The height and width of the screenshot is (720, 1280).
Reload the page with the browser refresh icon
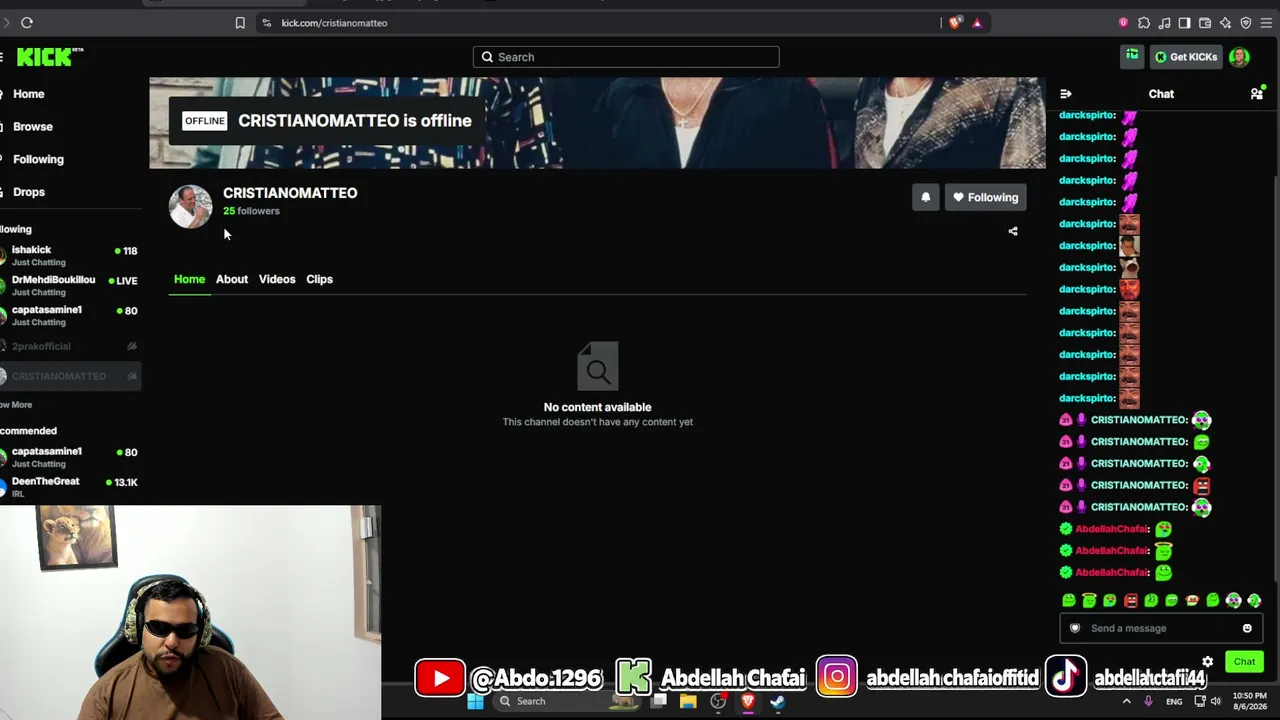point(27,23)
